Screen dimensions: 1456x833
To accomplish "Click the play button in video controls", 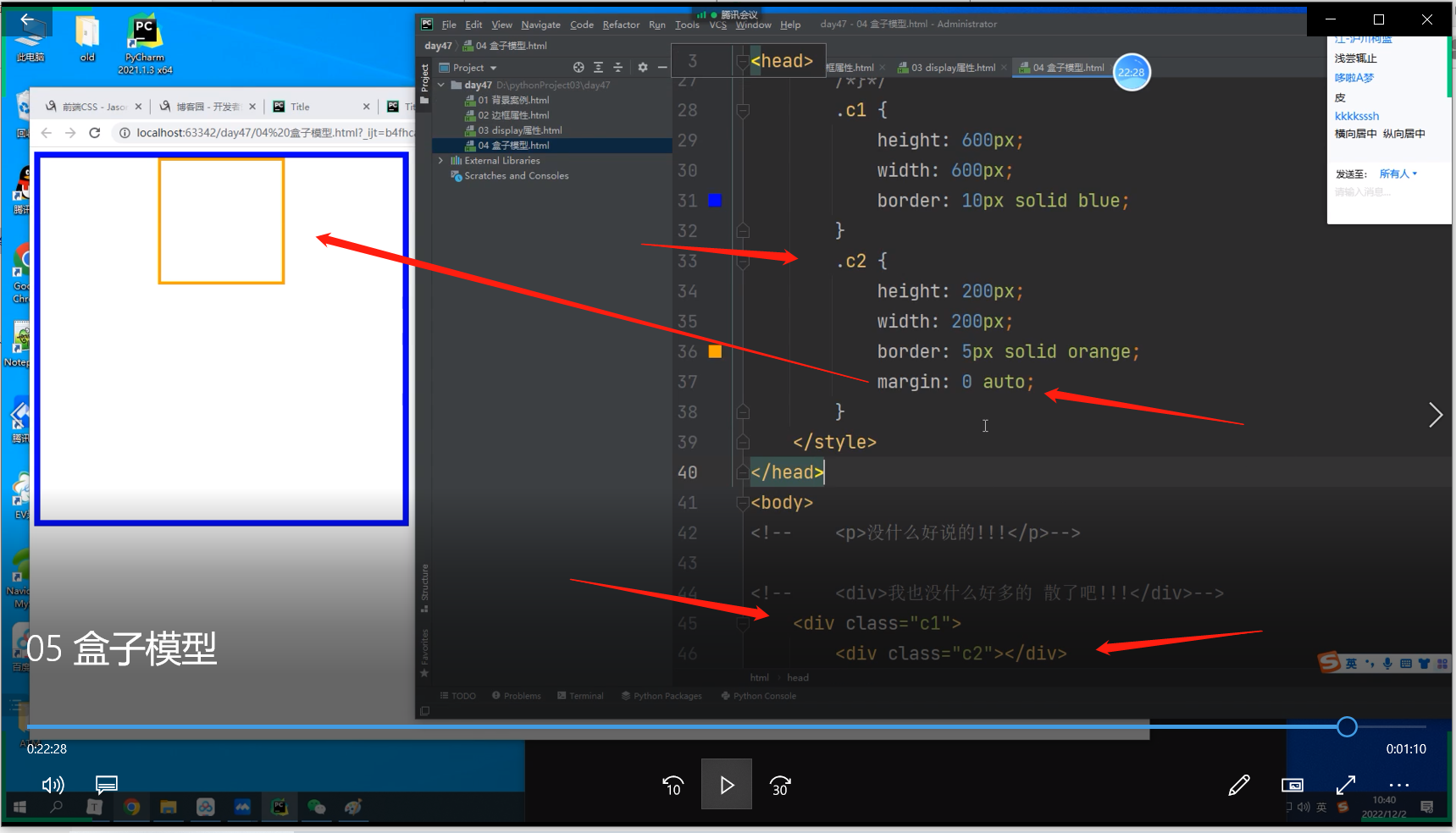I will click(x=726, y=786).
